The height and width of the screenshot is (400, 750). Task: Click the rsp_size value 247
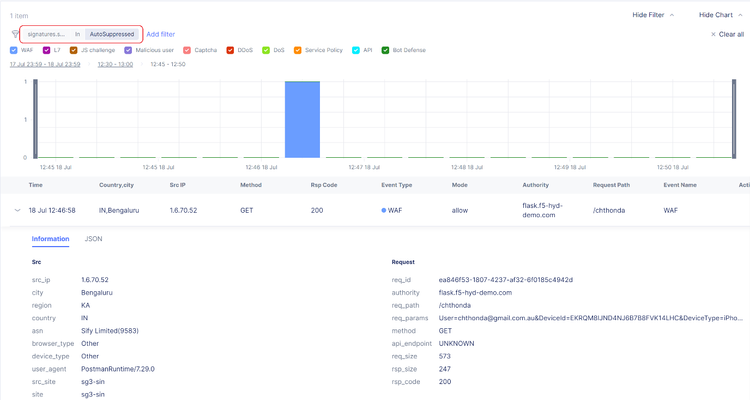(x=444, y=369)
